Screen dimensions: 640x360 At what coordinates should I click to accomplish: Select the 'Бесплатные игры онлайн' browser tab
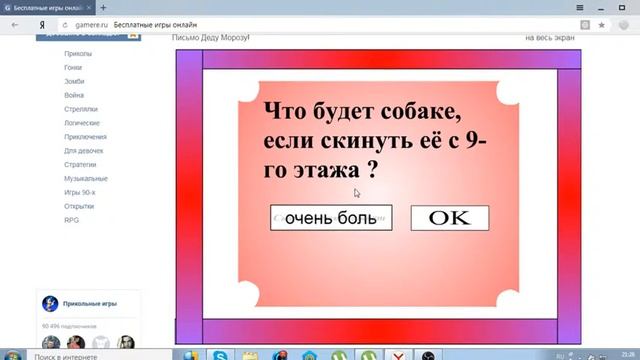coord(47,8)
